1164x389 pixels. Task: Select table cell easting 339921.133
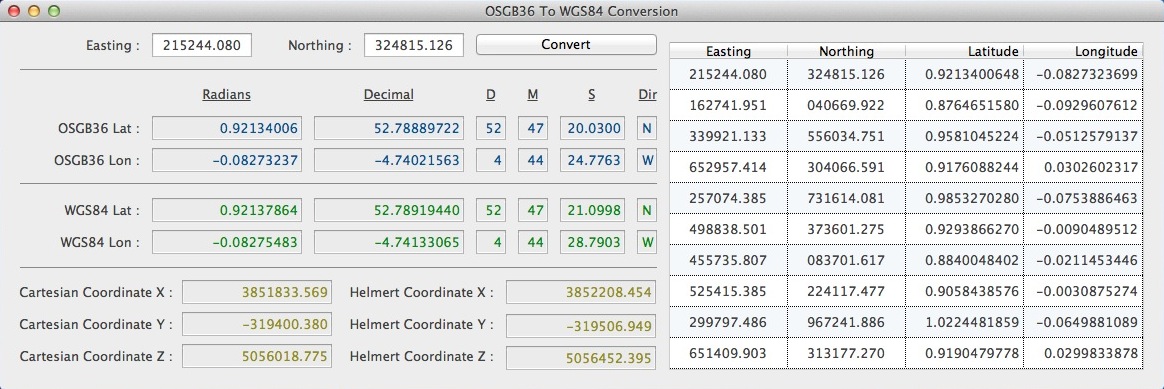[x=728, y=137]
